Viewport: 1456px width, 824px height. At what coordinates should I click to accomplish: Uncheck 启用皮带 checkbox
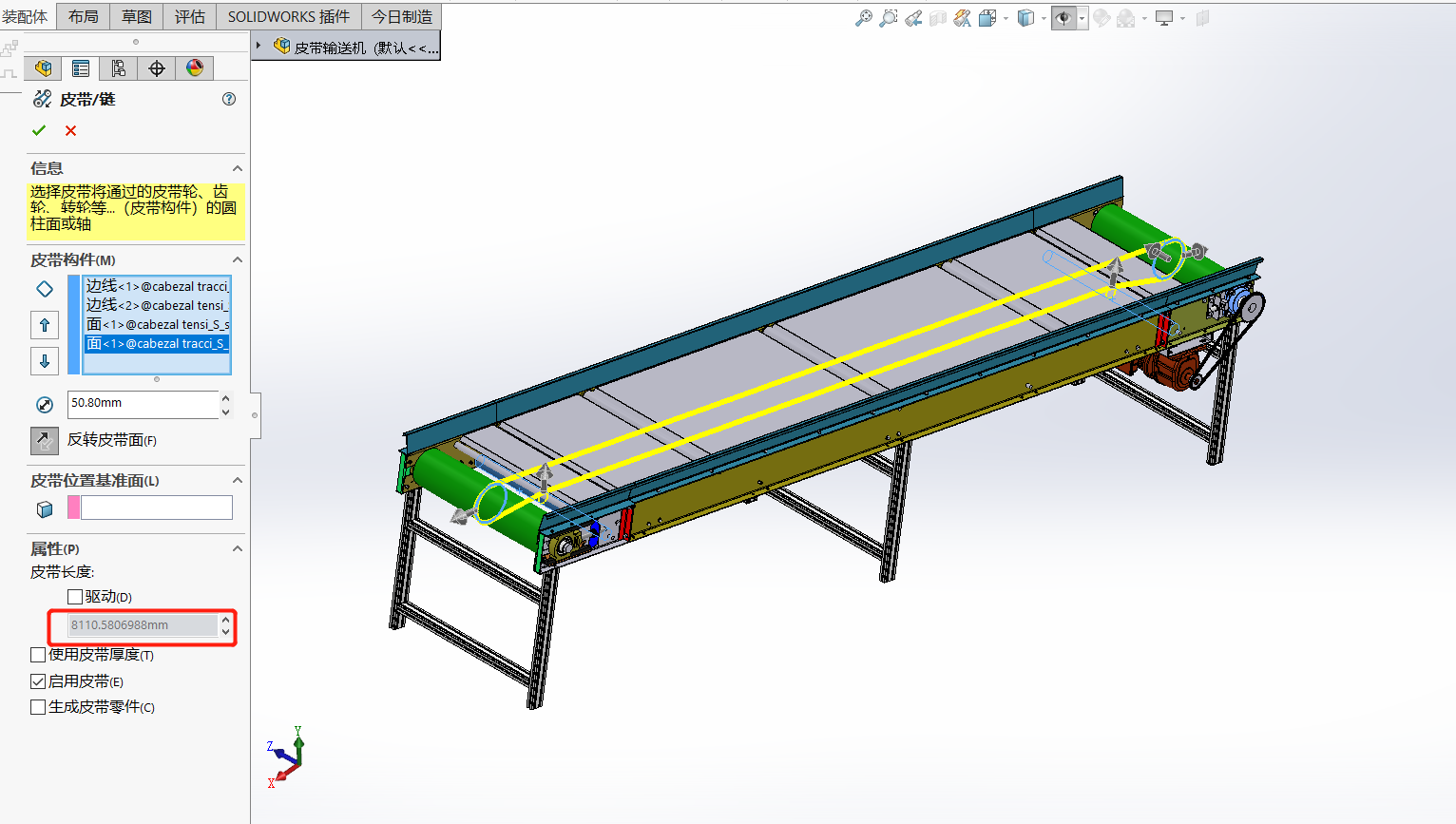pyautogui.click(x=38, y=681)
